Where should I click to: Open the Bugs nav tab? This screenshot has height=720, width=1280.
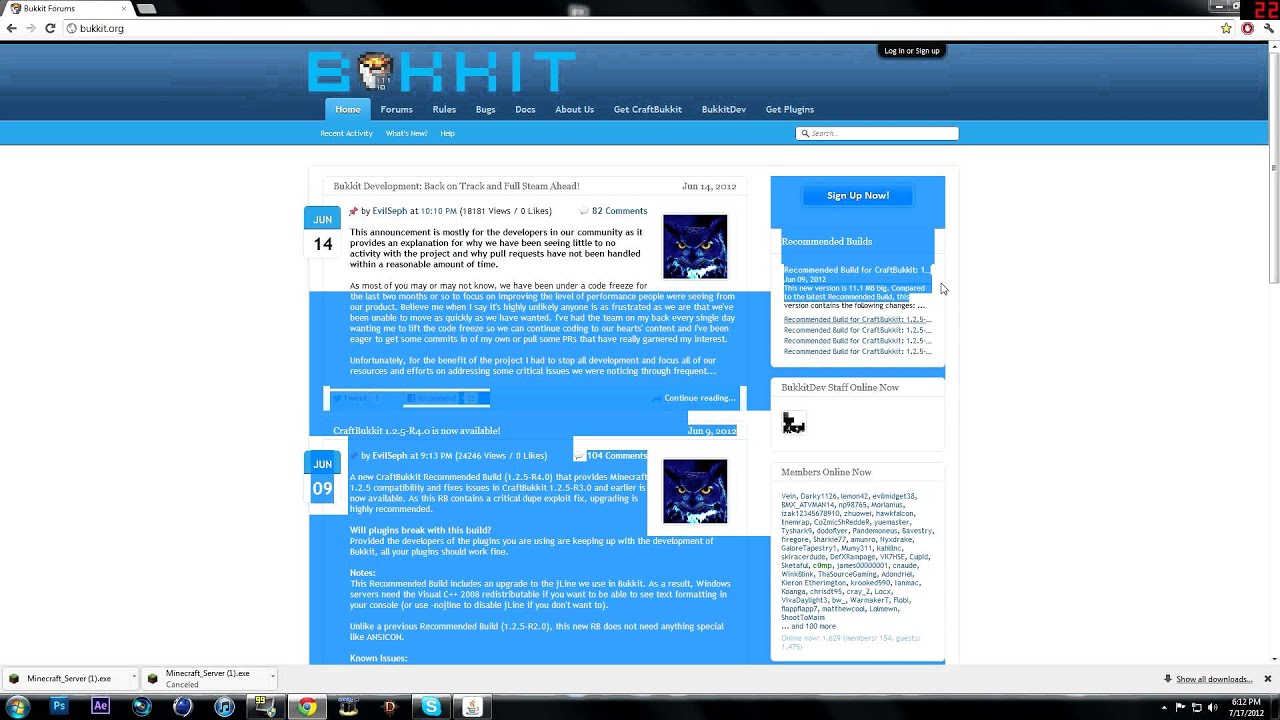click(485, 109)
